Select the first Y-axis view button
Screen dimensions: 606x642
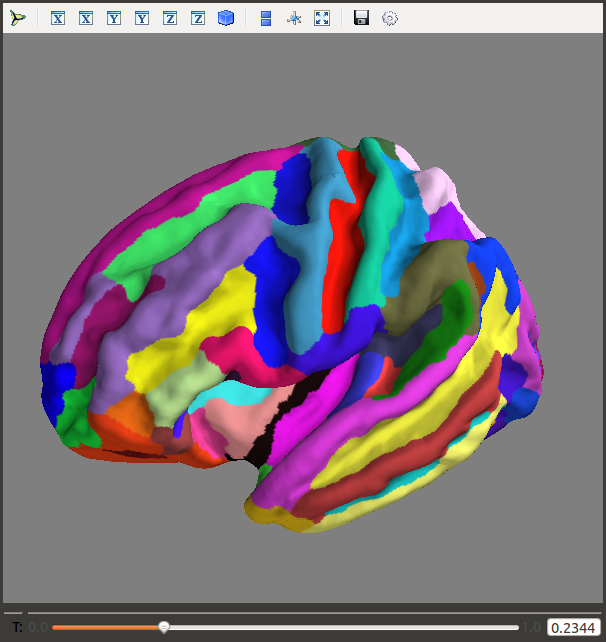114,18
